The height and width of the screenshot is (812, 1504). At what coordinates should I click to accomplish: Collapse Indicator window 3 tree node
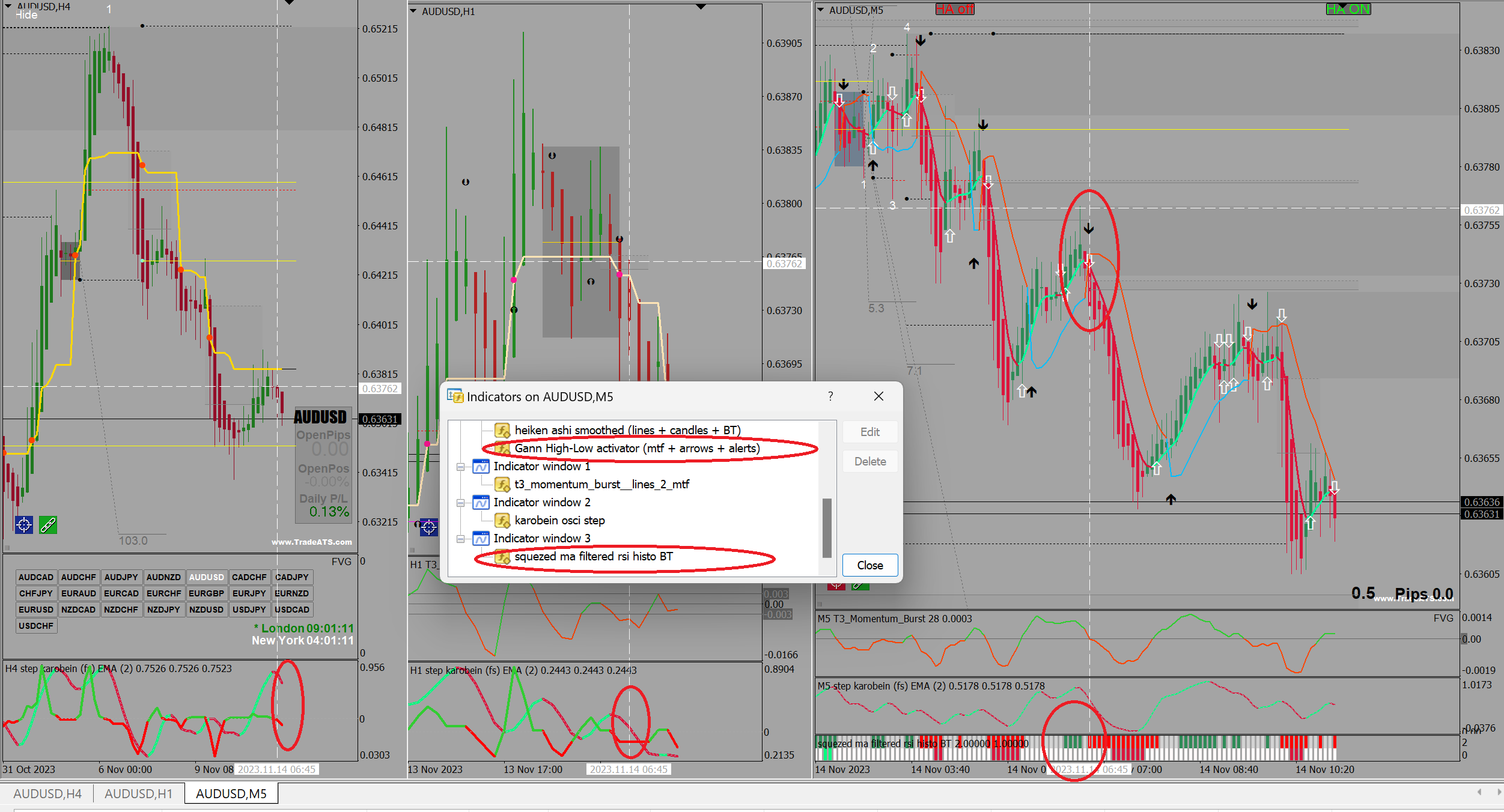460,539
